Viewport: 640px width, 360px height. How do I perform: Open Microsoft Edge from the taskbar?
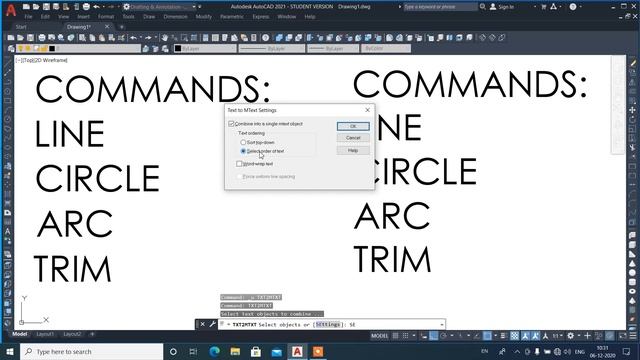(214, 351)
